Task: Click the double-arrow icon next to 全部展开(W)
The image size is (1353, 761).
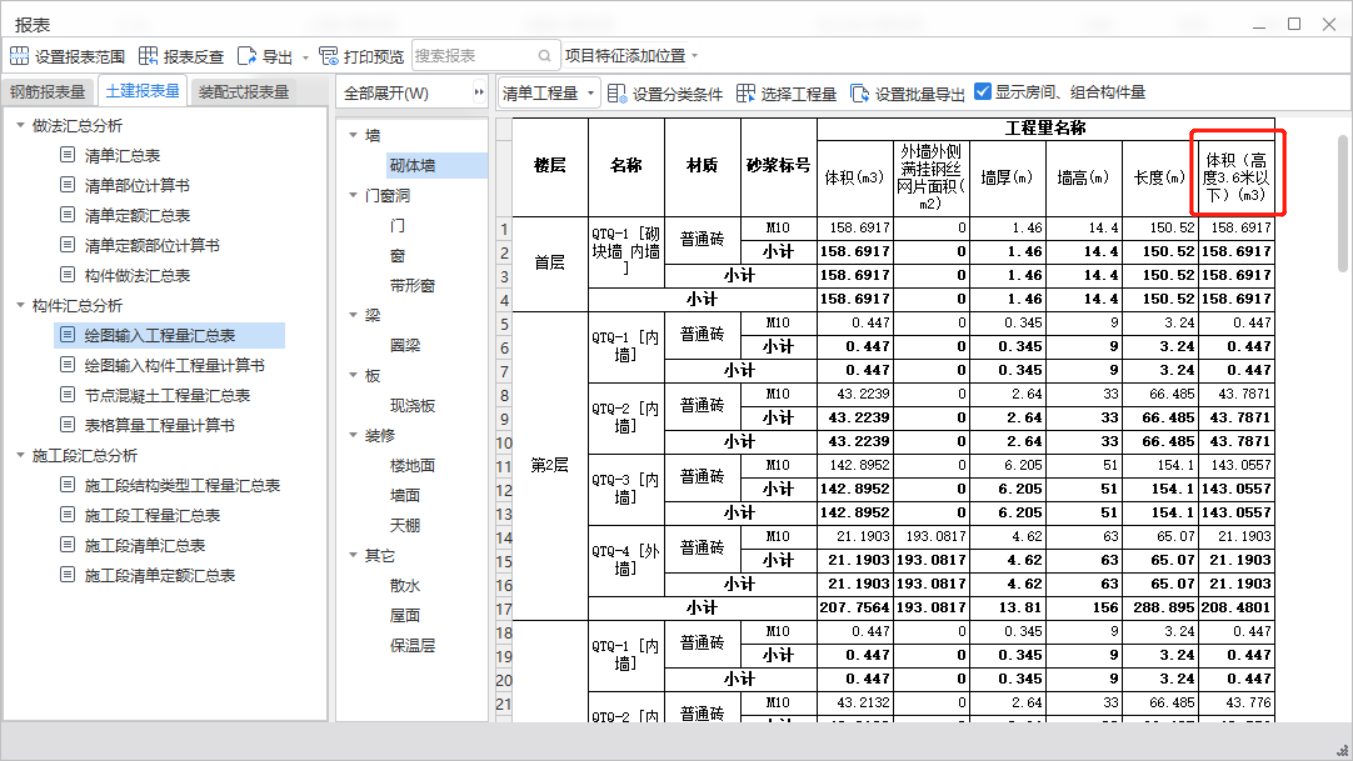Action: pos(479,93)
